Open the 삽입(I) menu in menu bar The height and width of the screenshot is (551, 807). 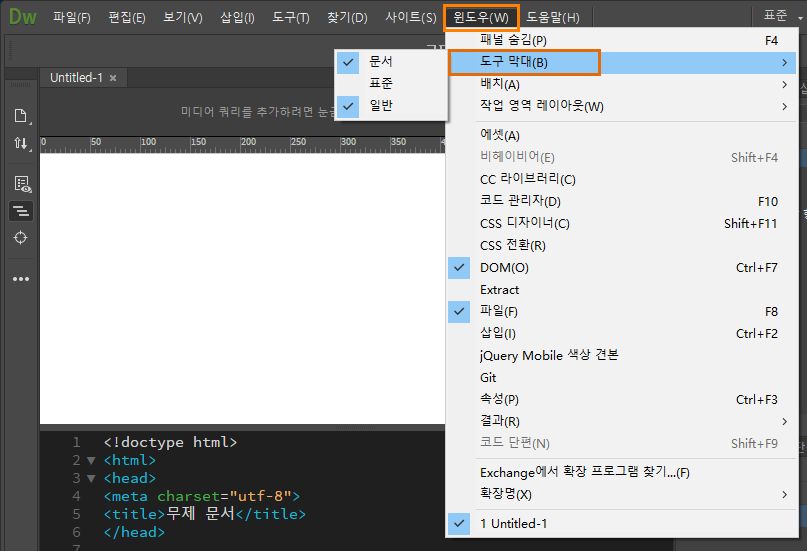coord(237,17)
